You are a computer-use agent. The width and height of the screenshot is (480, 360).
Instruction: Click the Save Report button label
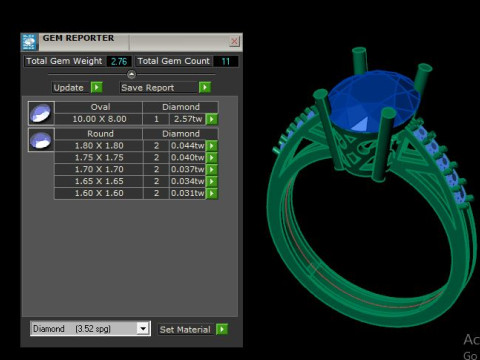(148, 88)
